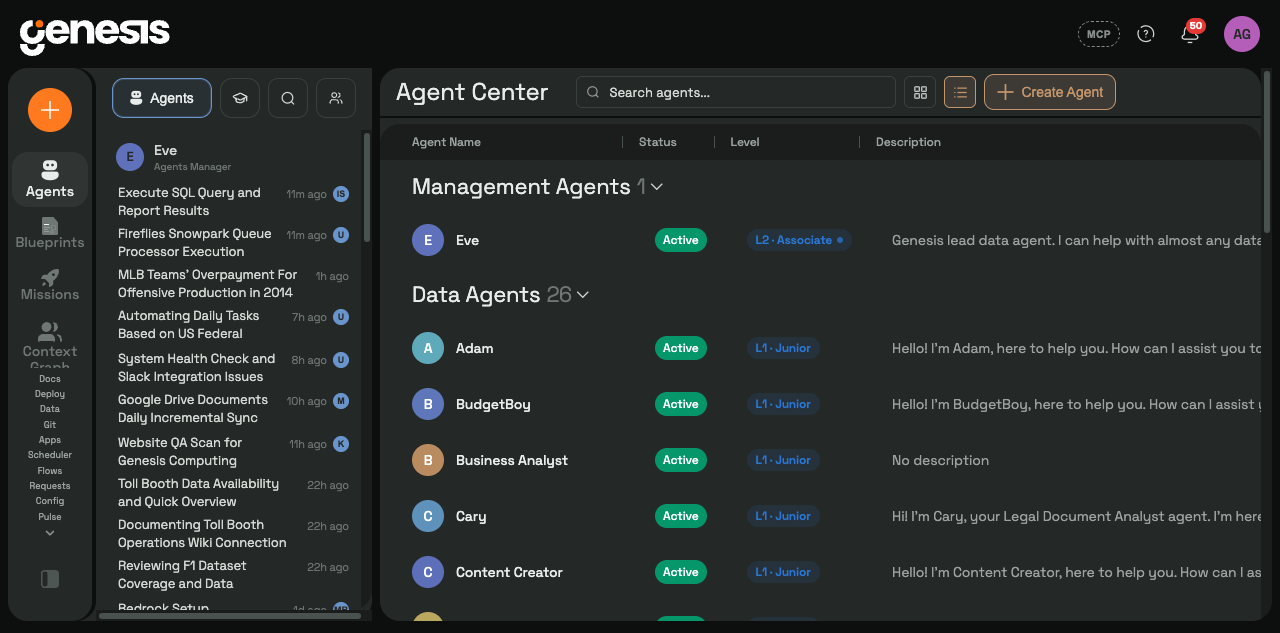The width and height of the screenshot is (1280, 633).
Task: Click the Search agents input field
Action: (x=736, y=92)
